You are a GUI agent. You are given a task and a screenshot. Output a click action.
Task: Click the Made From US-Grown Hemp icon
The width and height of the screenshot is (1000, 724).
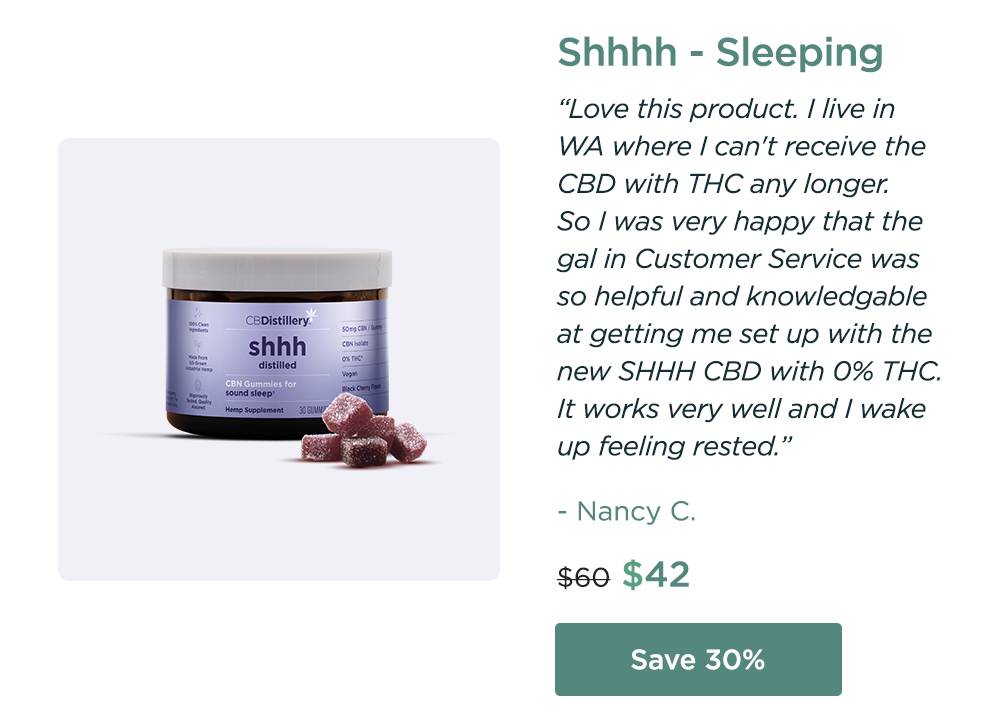(x=198, y=345)
